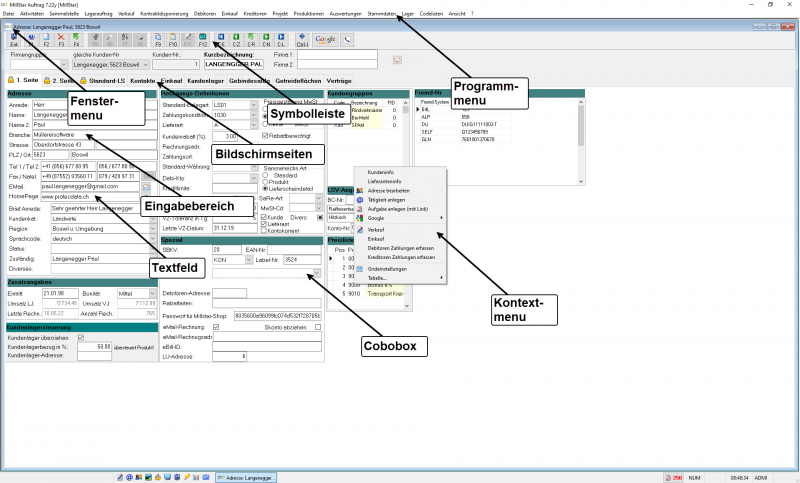Click Debitoren Zahlungen erfassen entry
This screenshot has width=800, height=483.
click(401, 248)
